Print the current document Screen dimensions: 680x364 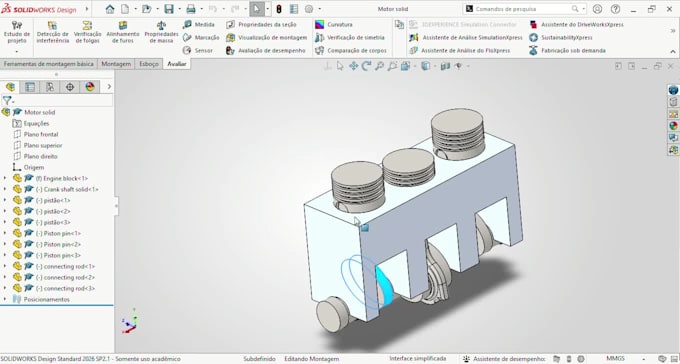click(191, 9)
